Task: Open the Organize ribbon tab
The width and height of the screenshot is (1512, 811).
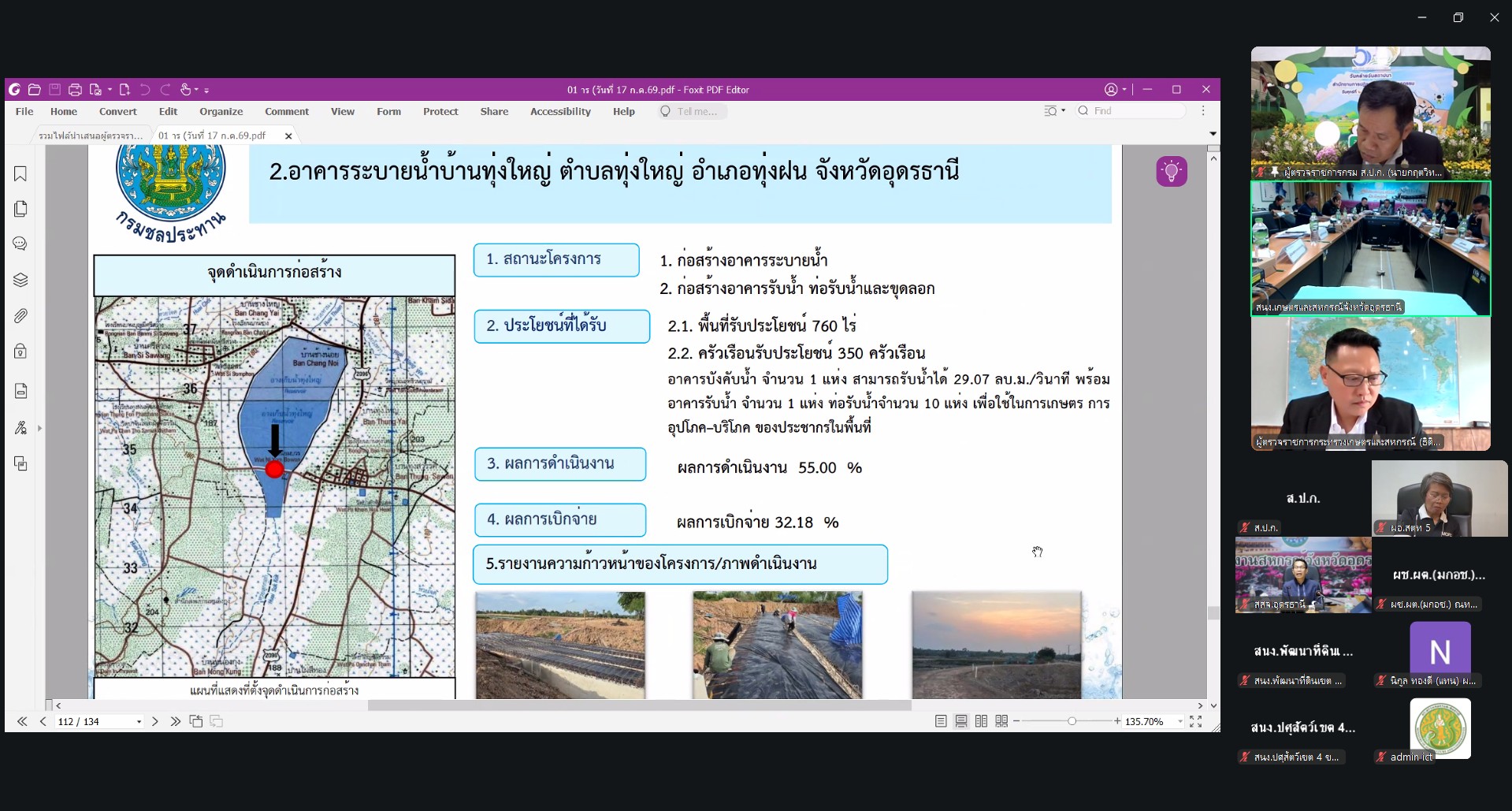Action: pyautogui.click(x=221, y=112)
